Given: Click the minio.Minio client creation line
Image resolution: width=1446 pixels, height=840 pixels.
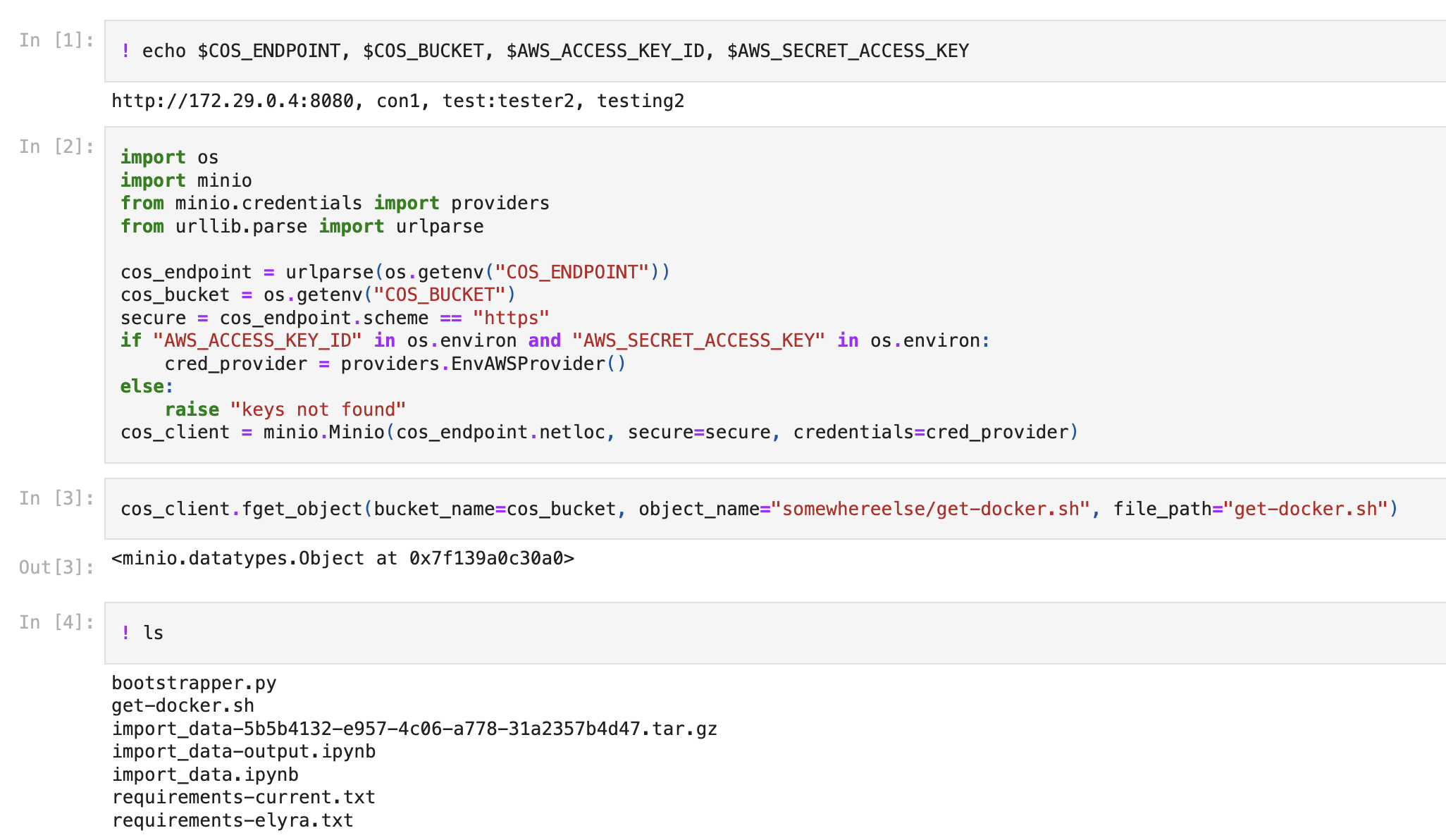Looking at the screenshot, I should click(x=599, y=432).
